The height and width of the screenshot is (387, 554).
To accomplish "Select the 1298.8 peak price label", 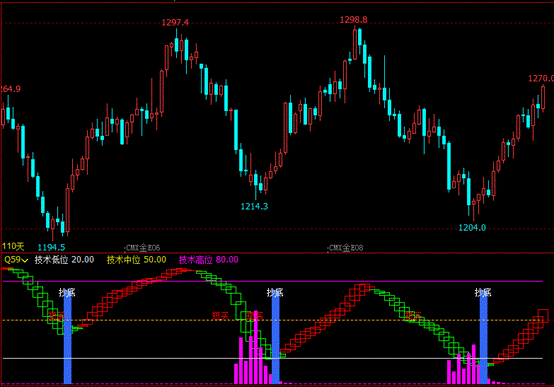I will [353, 20].
